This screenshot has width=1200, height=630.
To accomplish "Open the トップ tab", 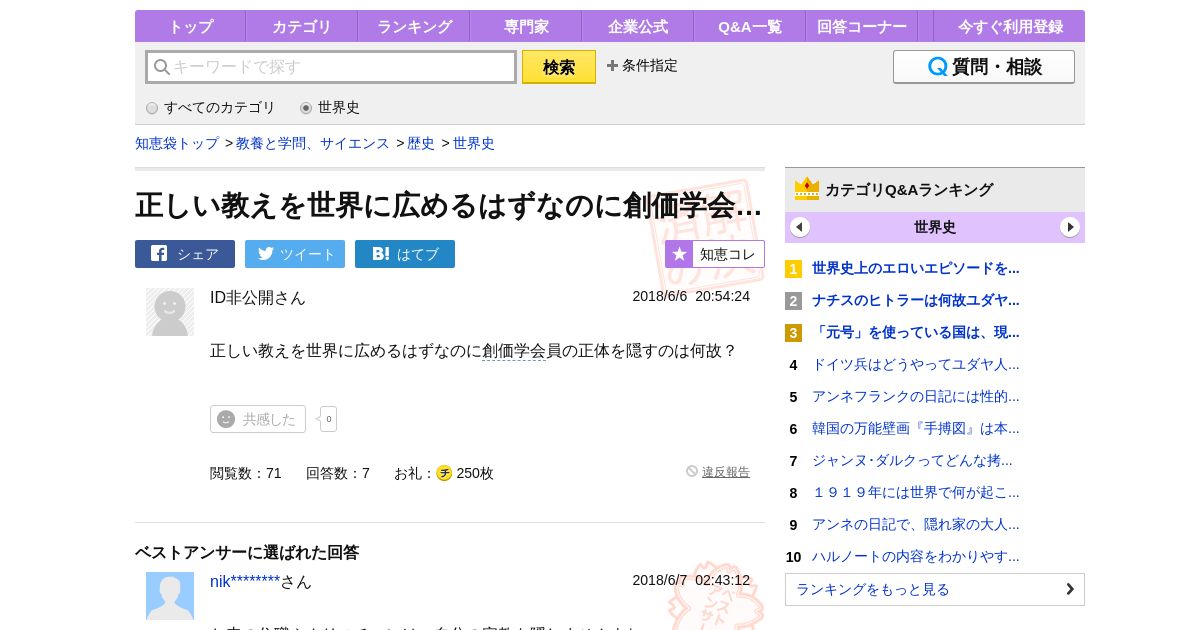I will [190, 26].
